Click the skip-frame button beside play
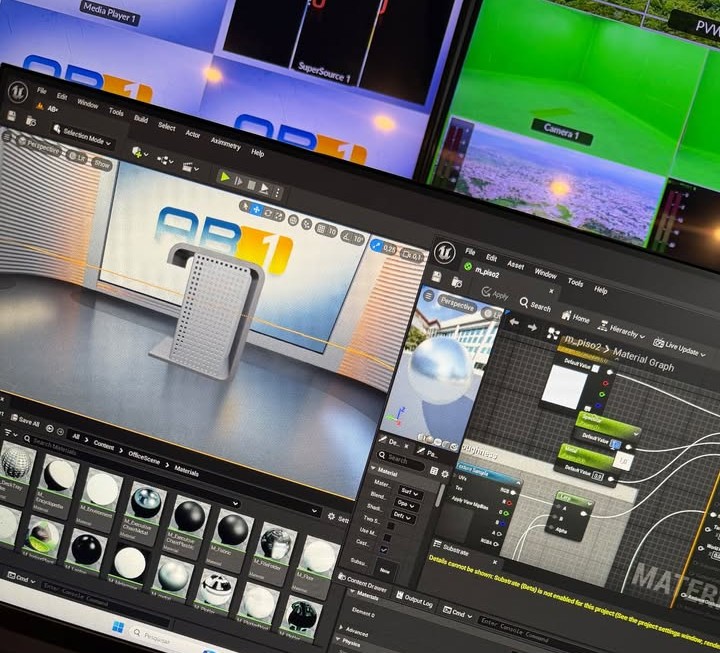Image resolution: width=720 pixels, height=653 pixels. pos(238,181)
